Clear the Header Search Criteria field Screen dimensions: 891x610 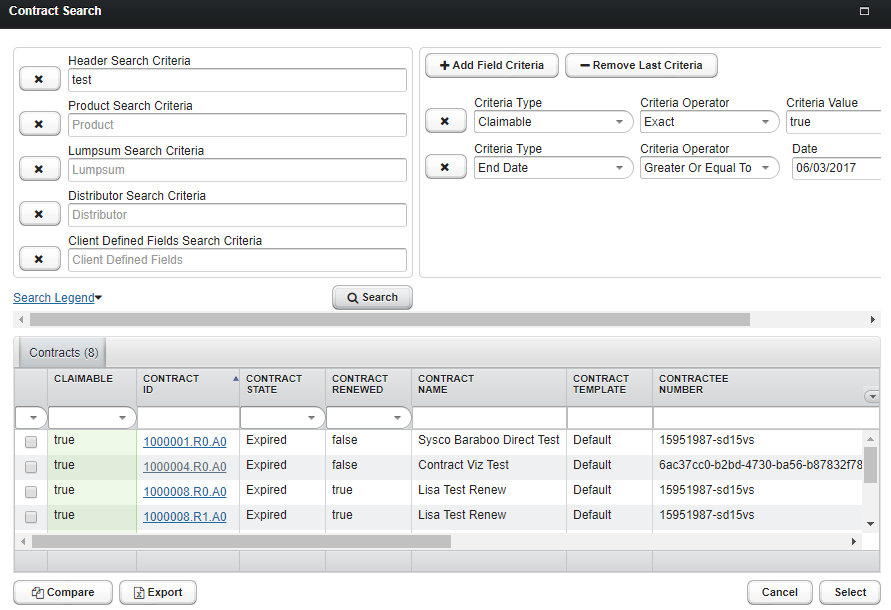(39, 80)
